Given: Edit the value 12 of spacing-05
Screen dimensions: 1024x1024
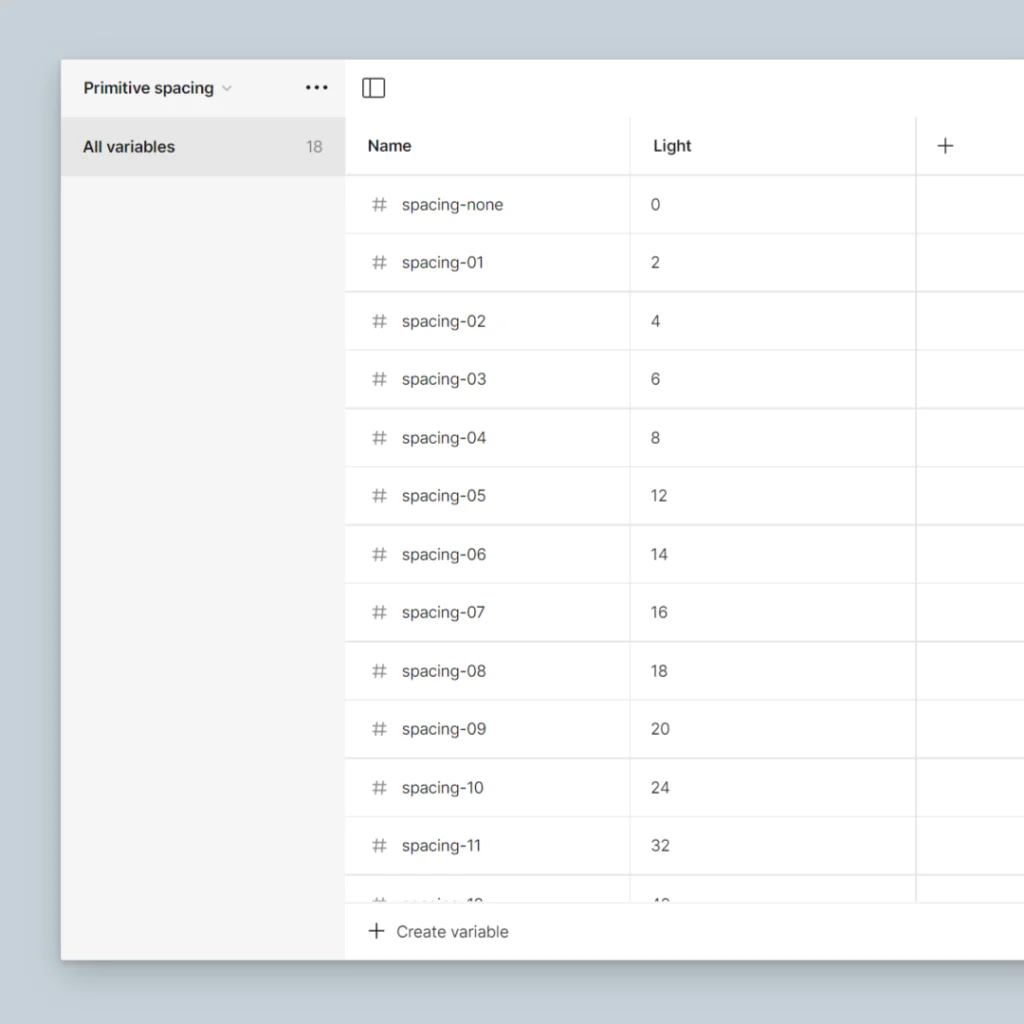Looking at the screenshot, I should click(659, 496).
